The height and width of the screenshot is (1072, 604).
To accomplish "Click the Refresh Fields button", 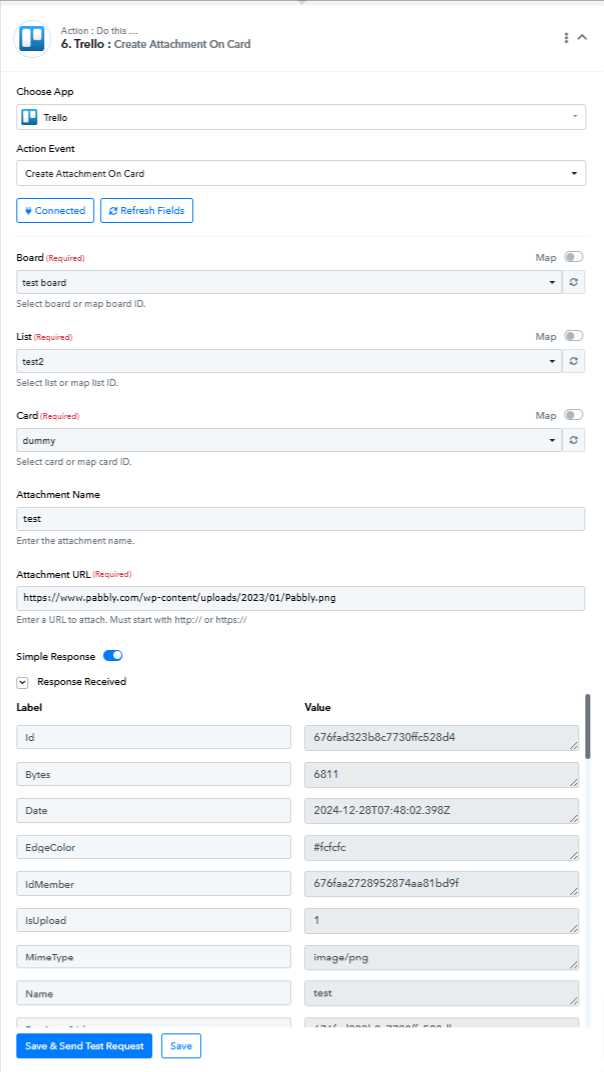I will [147, 211].
